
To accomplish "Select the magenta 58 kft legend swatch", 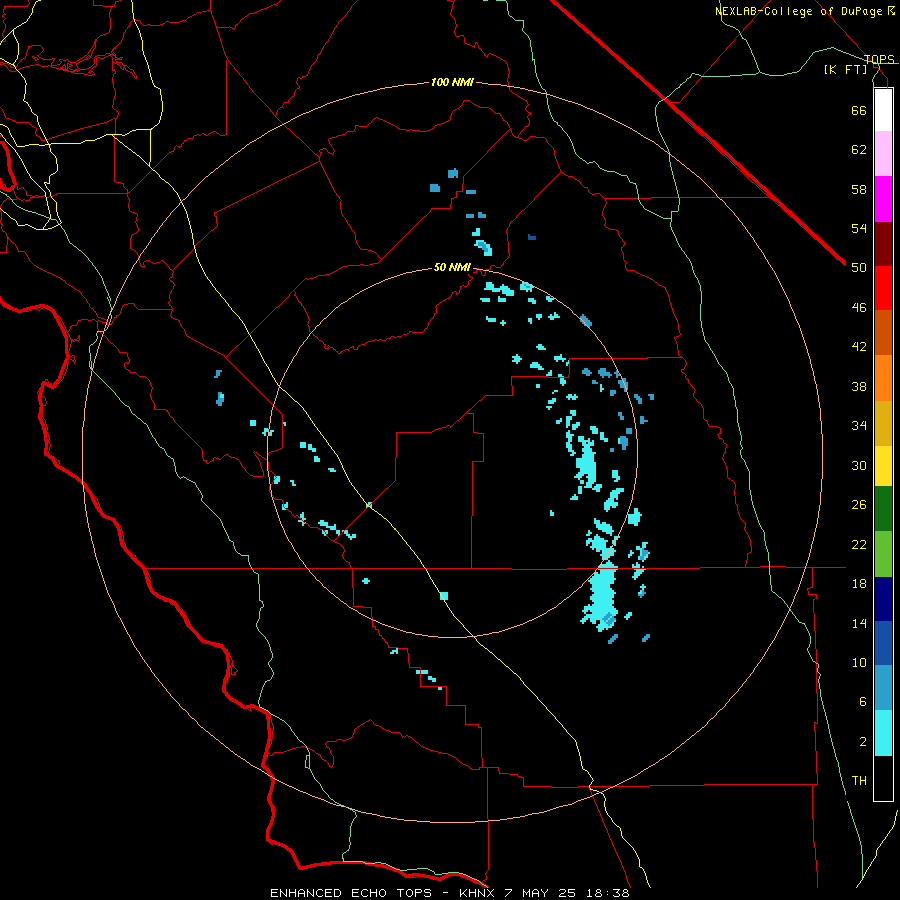I will (x=883, y=199).
